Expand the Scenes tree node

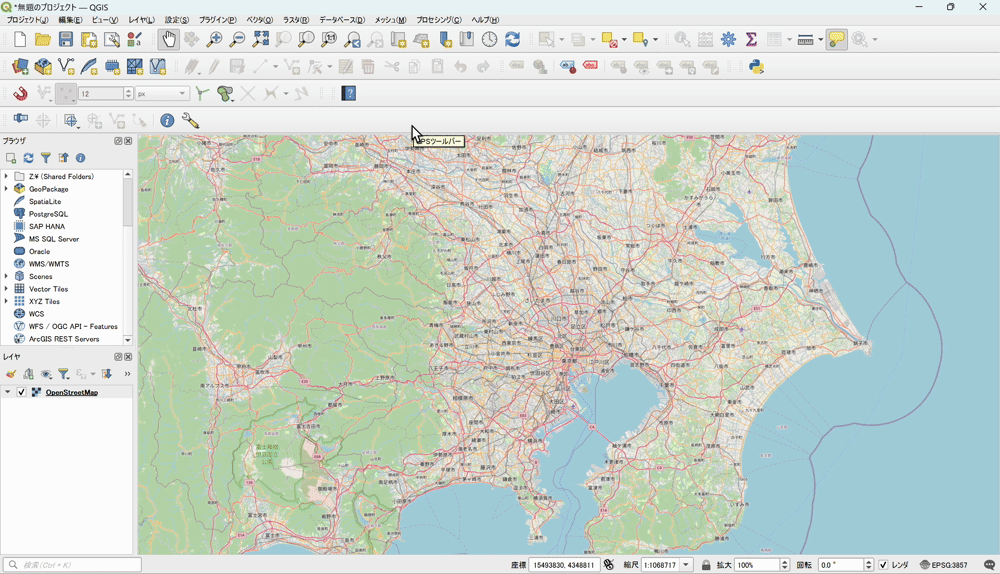[x=6, y=276]
